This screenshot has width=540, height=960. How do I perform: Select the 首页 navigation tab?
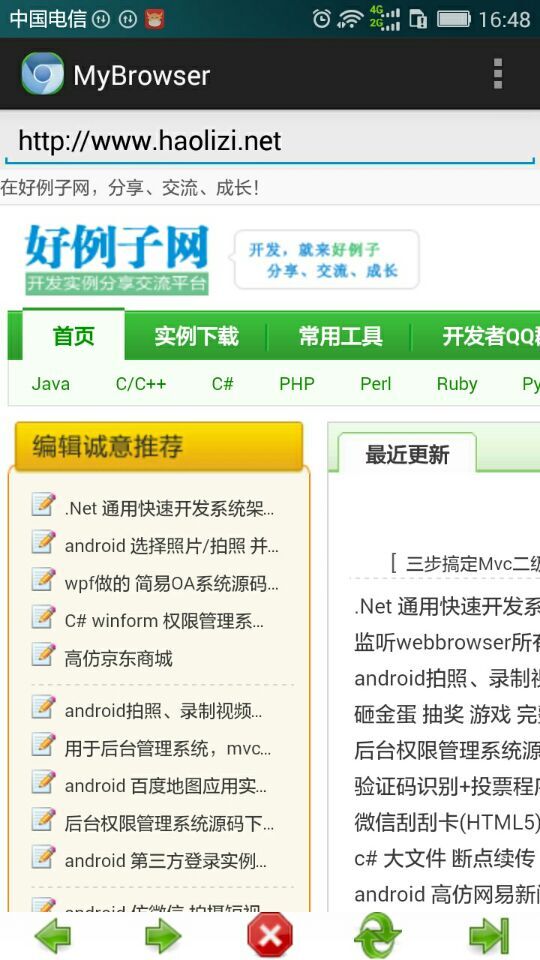73,336
